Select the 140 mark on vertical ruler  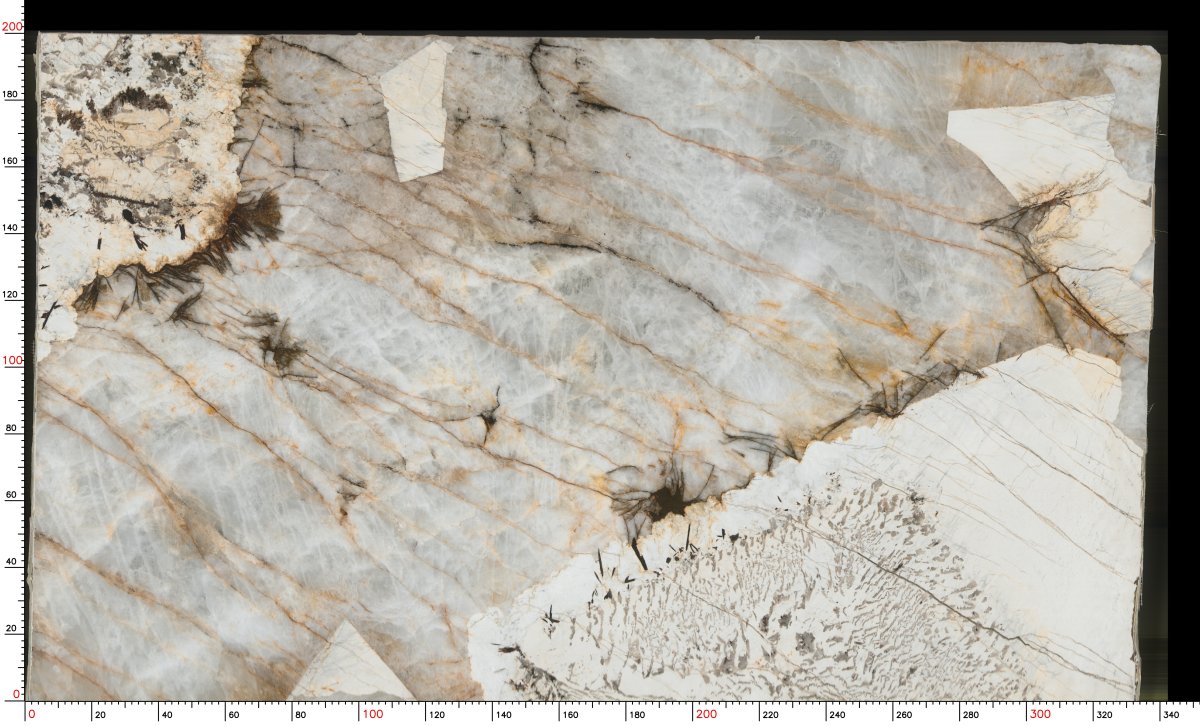(11, 228)
